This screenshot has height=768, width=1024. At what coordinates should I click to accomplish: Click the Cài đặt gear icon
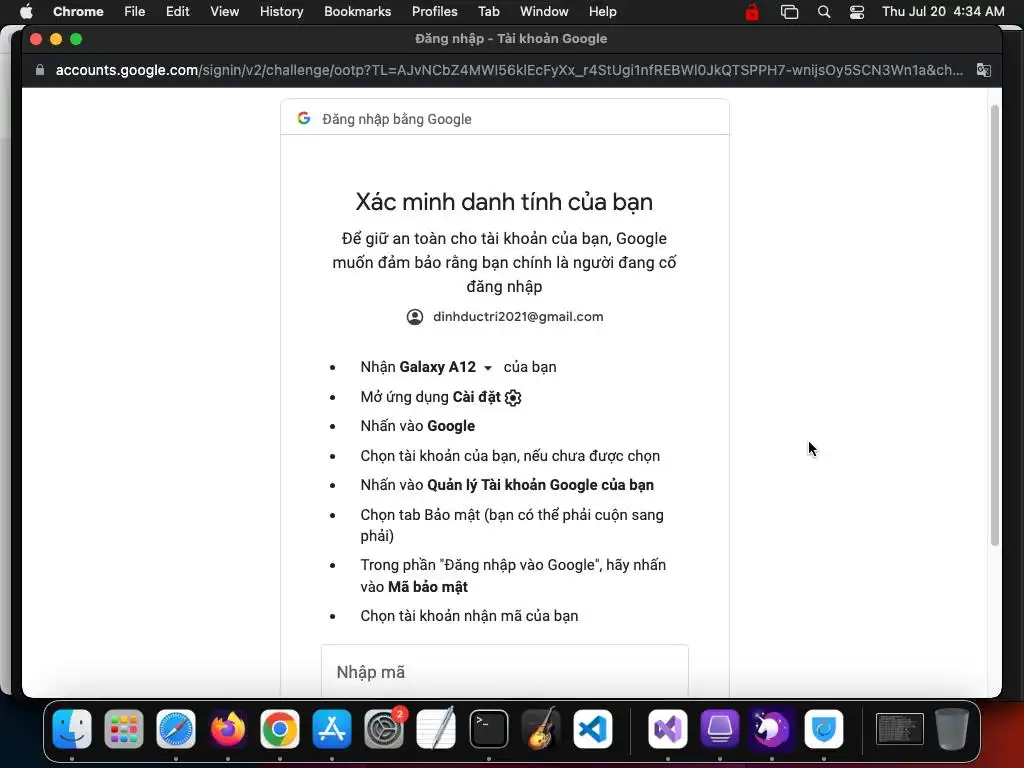click(513, 397)
